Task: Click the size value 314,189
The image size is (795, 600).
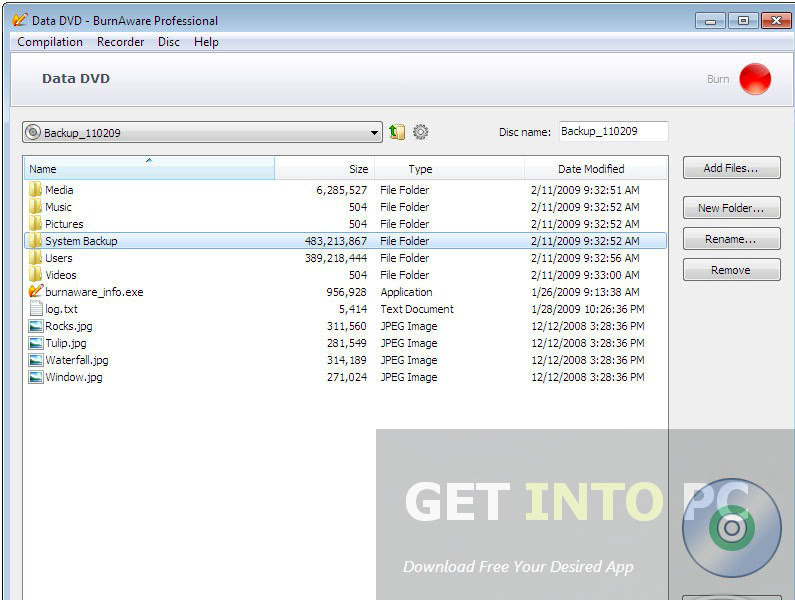Action: [x=346, y=360]
